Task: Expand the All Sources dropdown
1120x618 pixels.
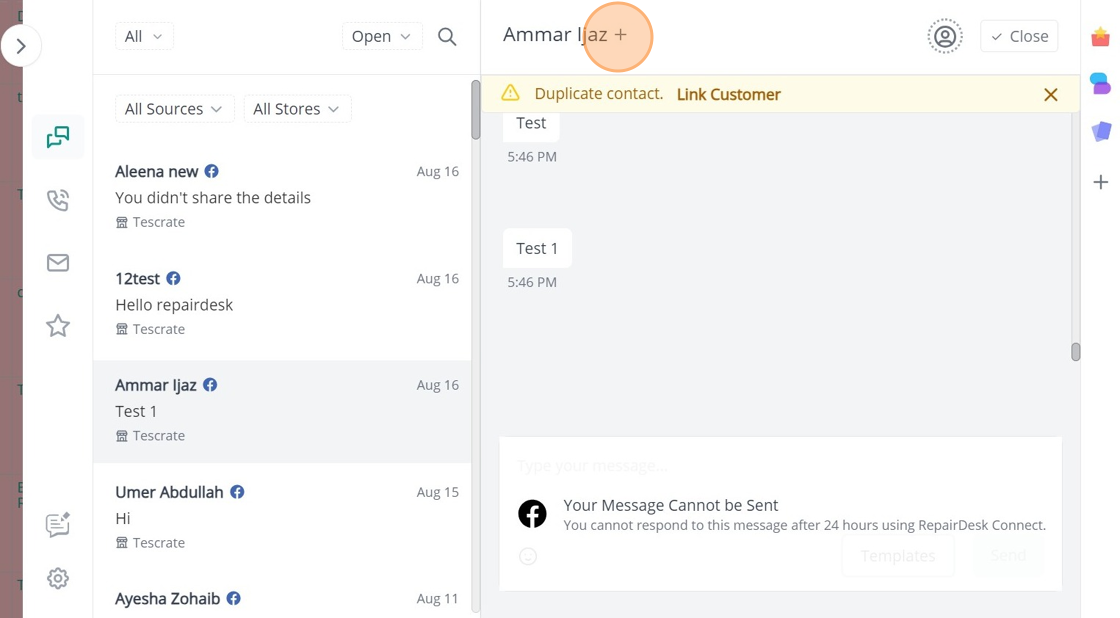Action: pyautogui.click(x=174, y=109)
